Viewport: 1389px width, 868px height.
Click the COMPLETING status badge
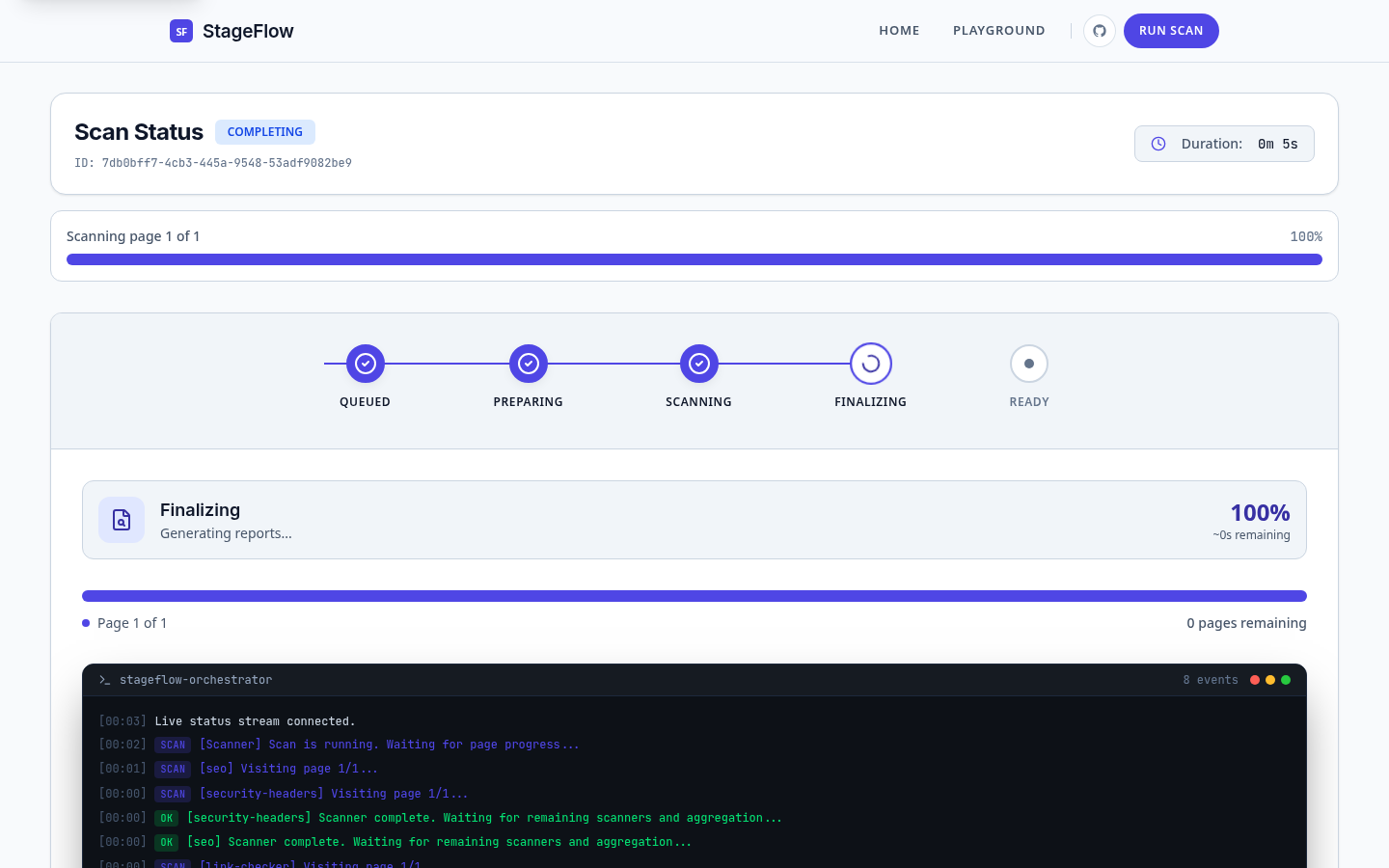(265, 132)
